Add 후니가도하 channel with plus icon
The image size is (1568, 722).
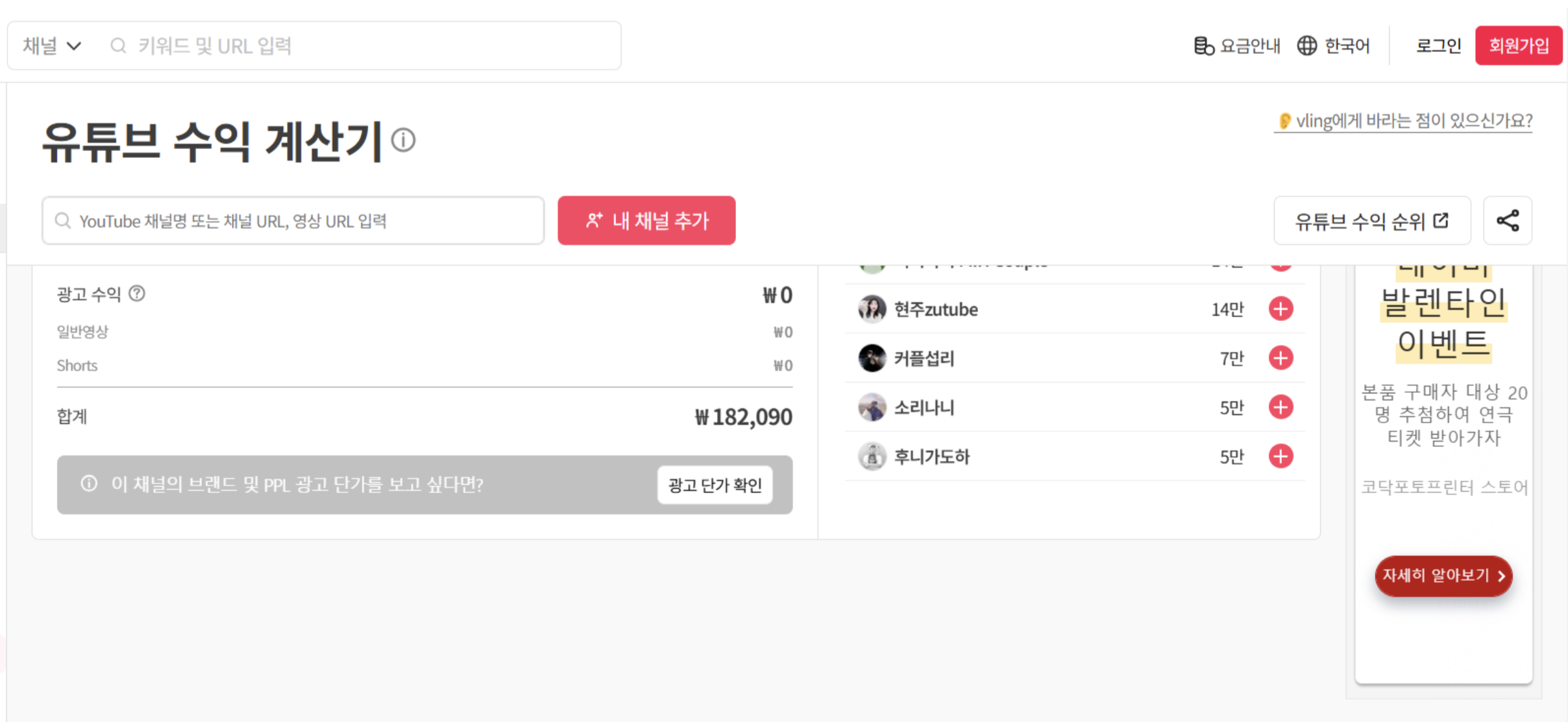[1281, 456]
